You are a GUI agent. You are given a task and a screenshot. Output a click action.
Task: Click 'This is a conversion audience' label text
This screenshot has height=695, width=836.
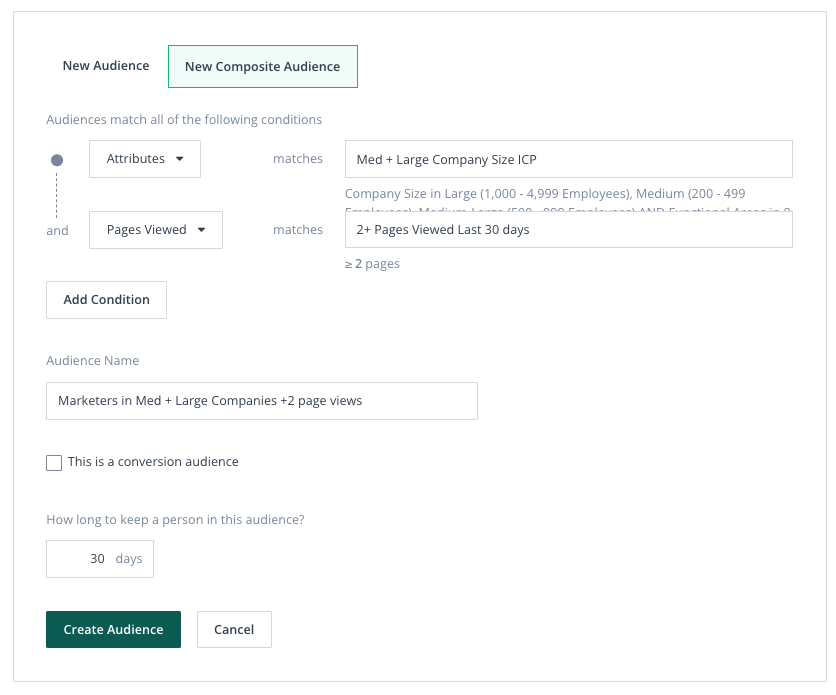point(153,462)
